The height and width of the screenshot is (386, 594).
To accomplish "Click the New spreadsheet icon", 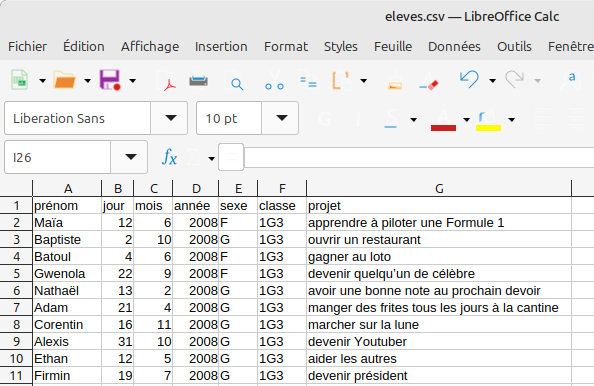I will pyautogui.click(x=19, y=80).
